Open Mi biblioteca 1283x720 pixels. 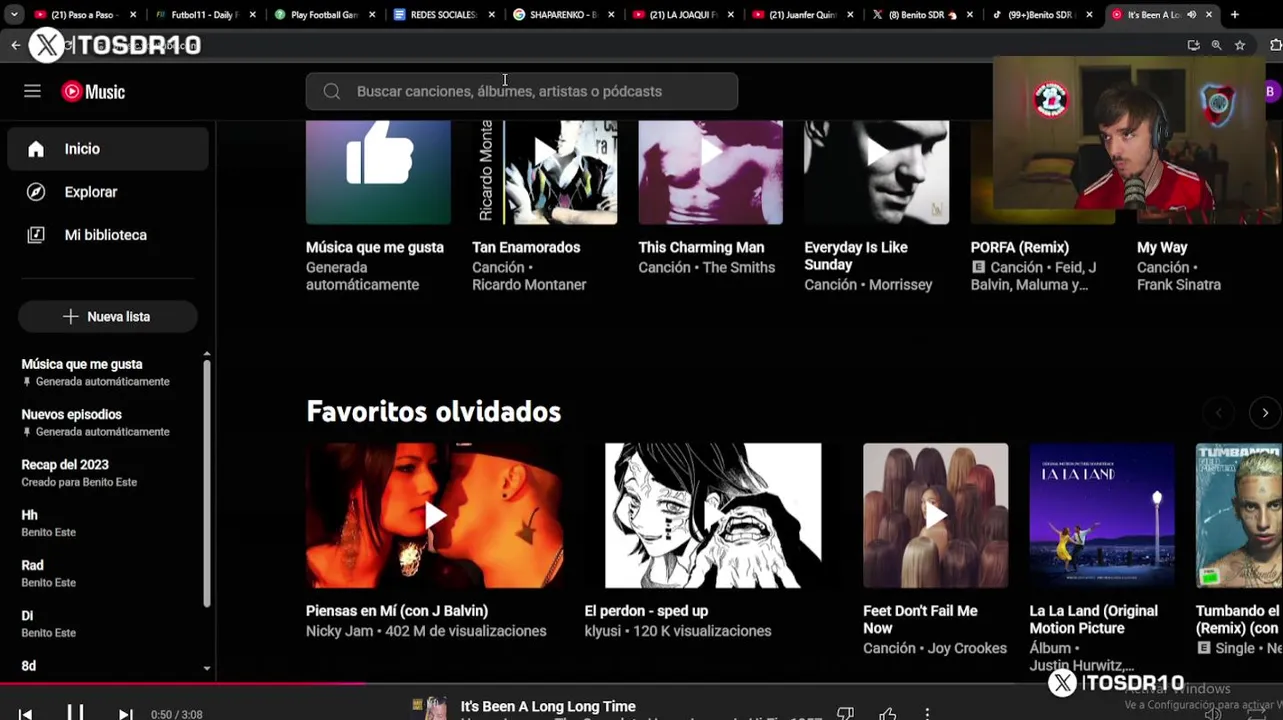coord(108,235)
